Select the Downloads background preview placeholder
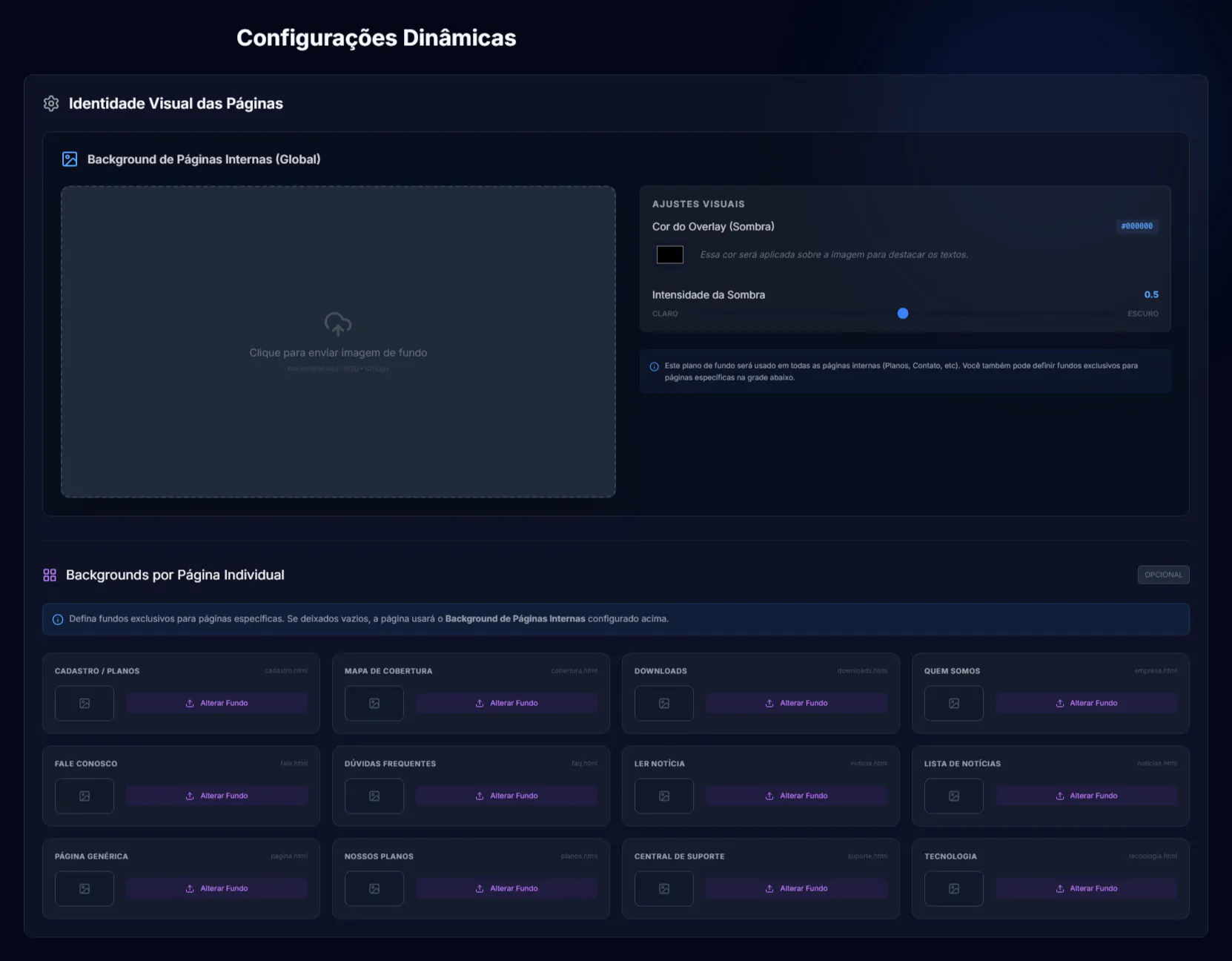1232x961 pixels. coord(663,704)
